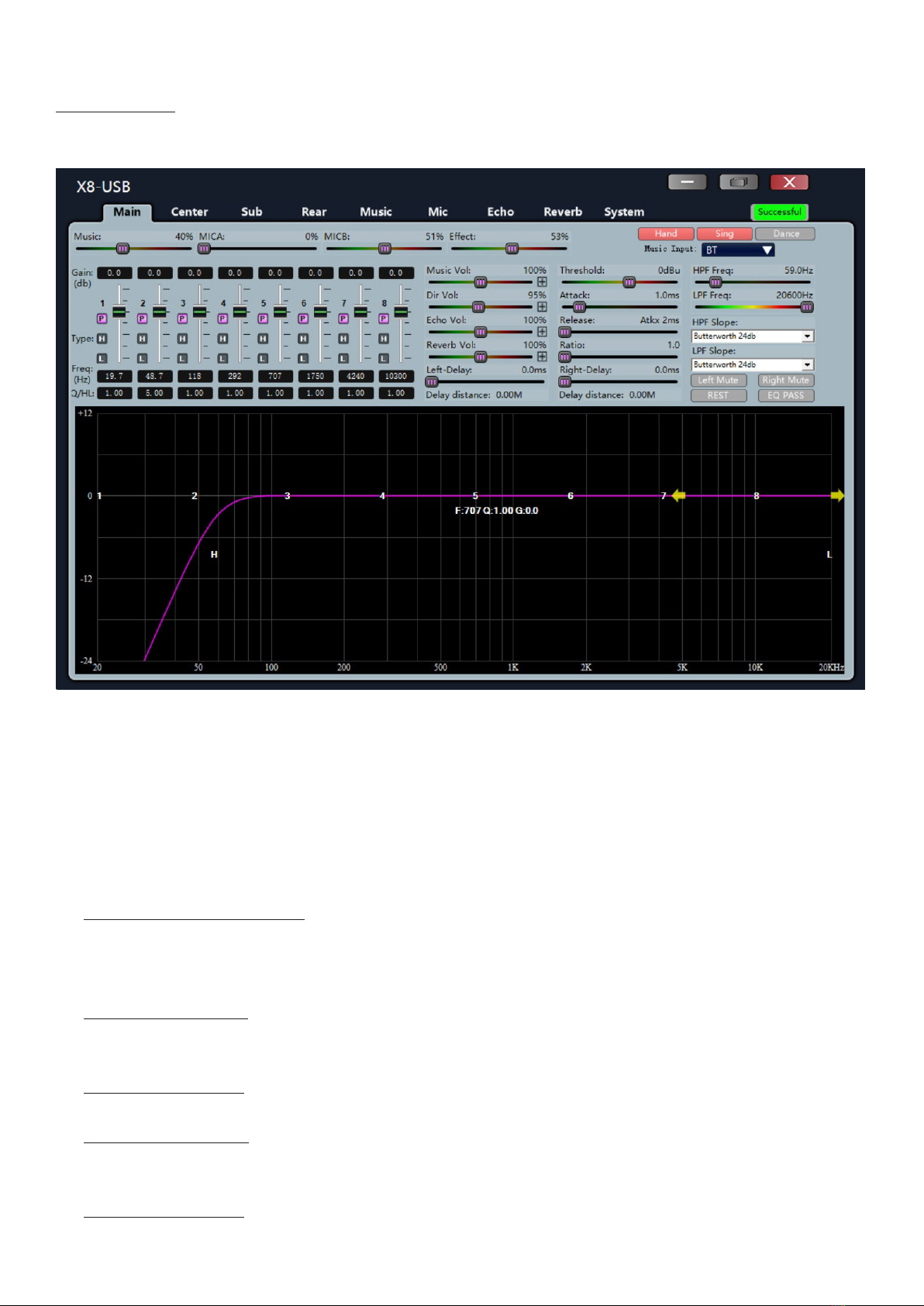Click the band 5 Freq field showing 707
The width and height of the screenshot is (924, 1306).
(x=275, y=376)
